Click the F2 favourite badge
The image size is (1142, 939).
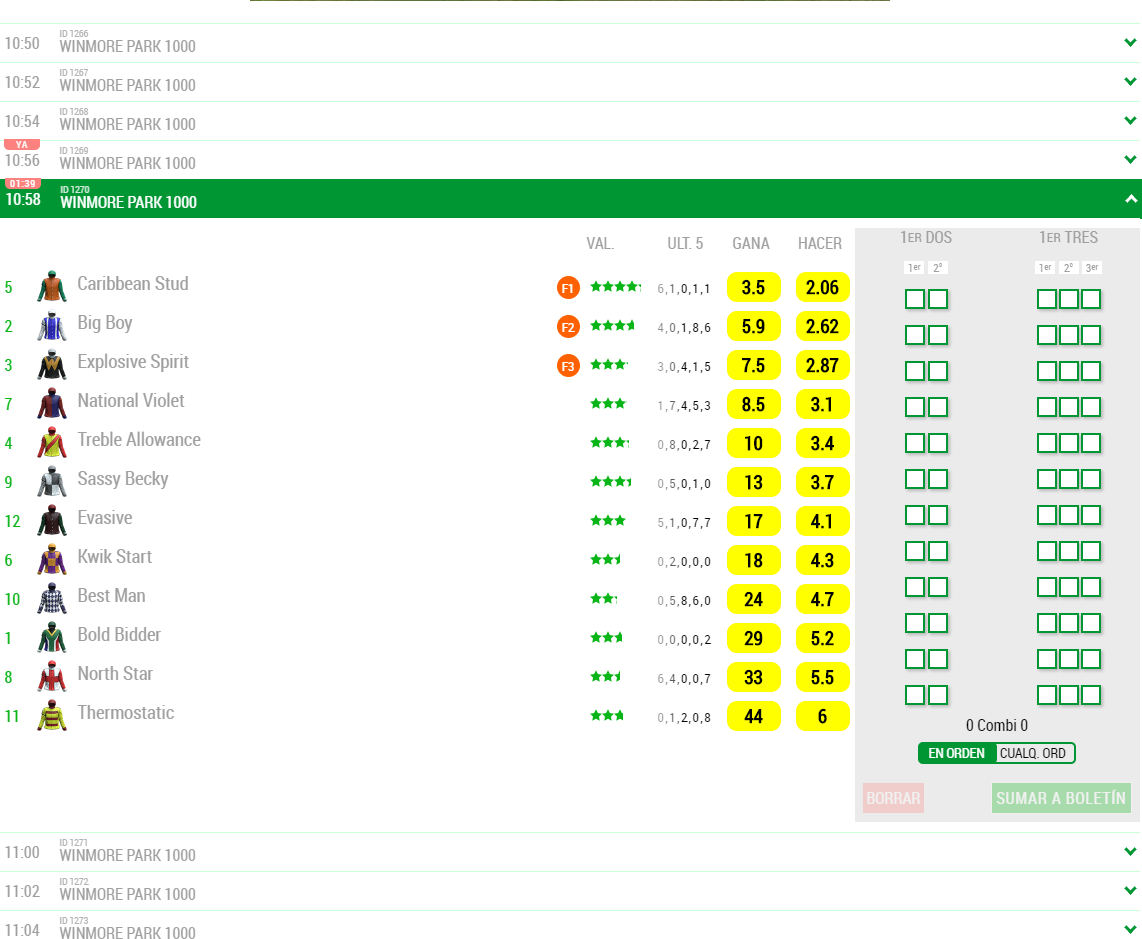568,327
